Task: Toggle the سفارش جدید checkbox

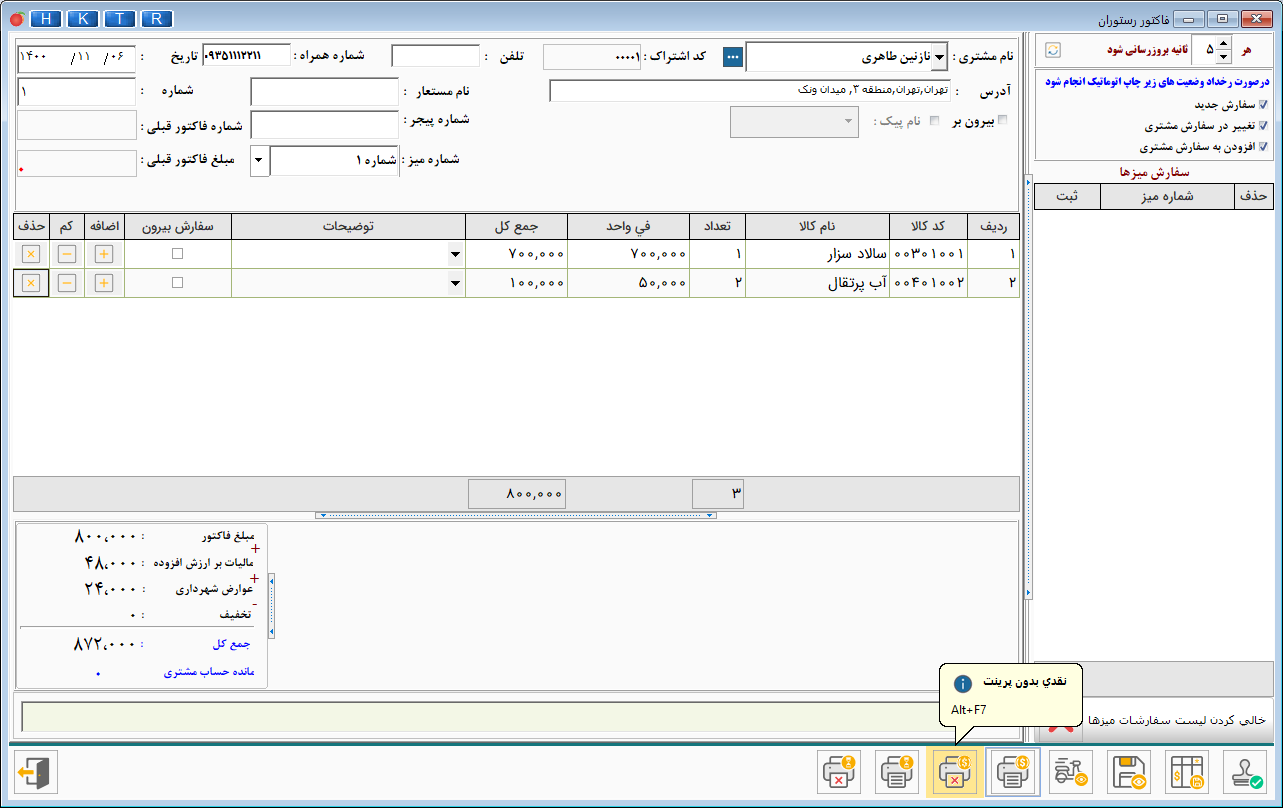Action: [1262, 104]
